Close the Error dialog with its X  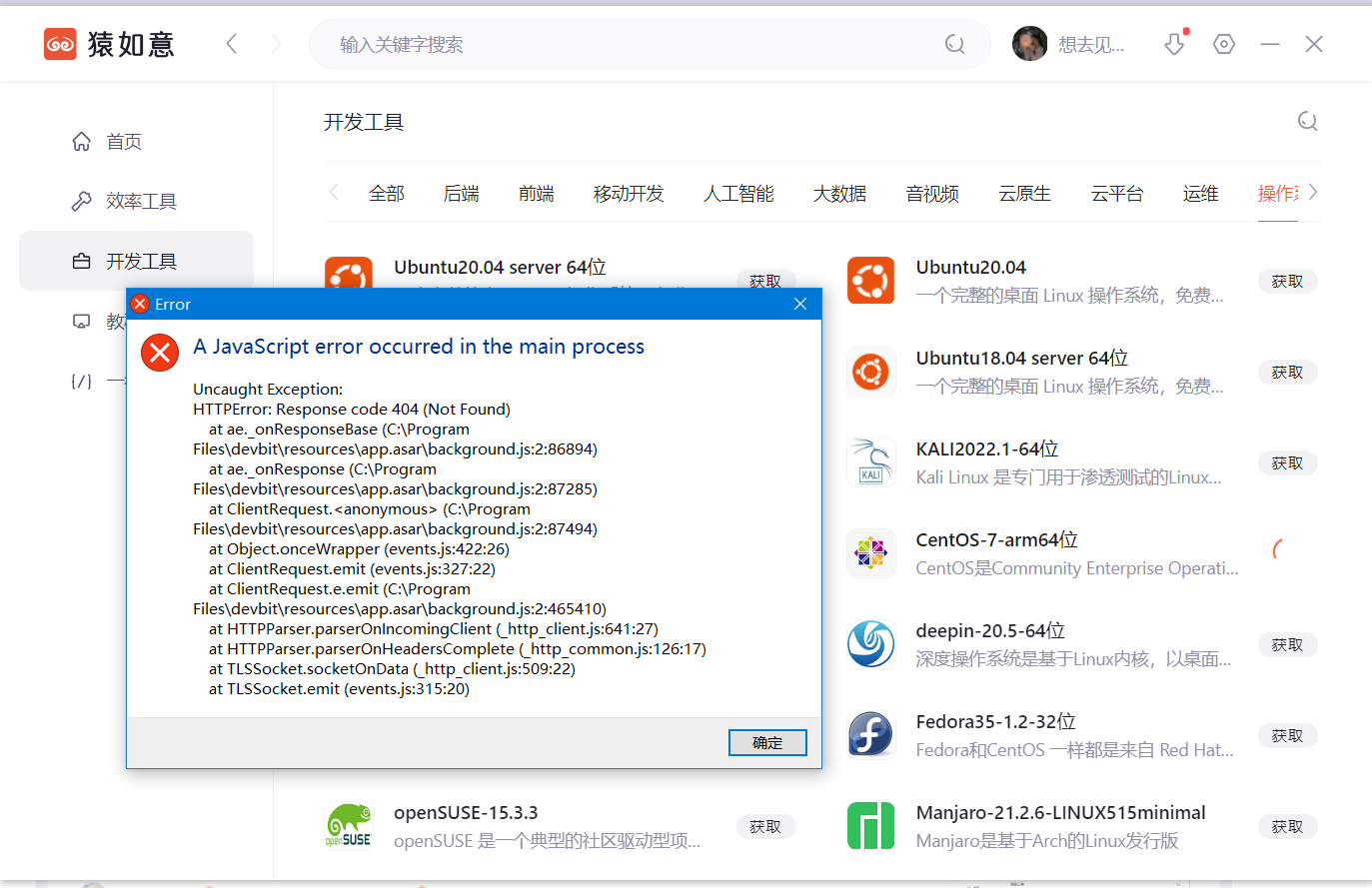click(800, 304)
